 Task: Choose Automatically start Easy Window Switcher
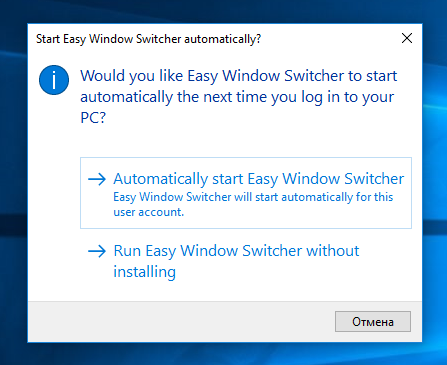(246, 193)
